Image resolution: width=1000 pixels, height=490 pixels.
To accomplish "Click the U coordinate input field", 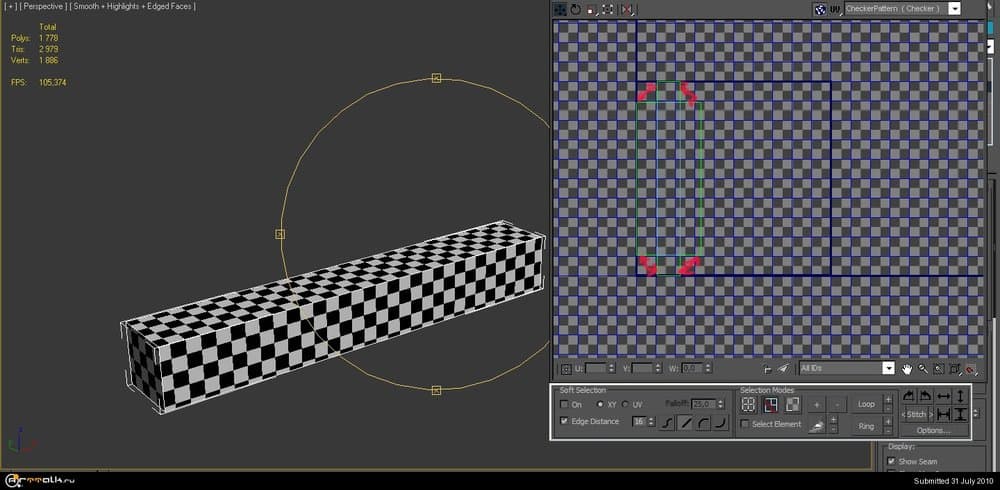I will pos(597,368).
